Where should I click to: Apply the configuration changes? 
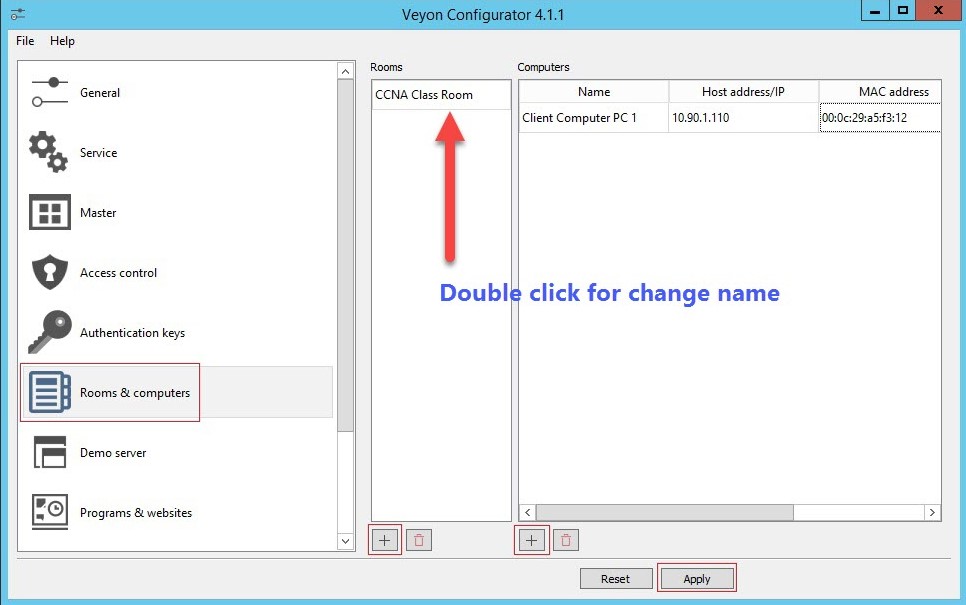click(x=696, y=578)
